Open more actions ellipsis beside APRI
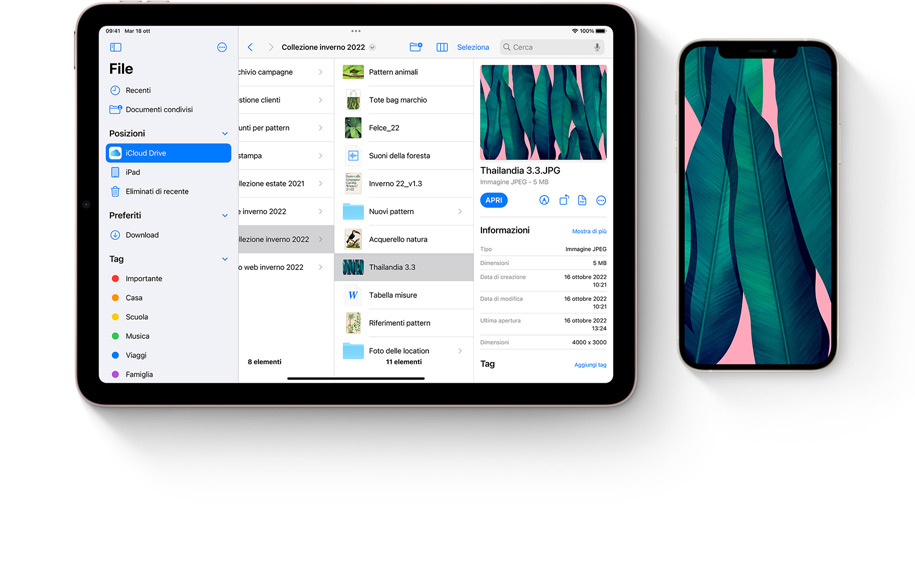 [601, 200]
